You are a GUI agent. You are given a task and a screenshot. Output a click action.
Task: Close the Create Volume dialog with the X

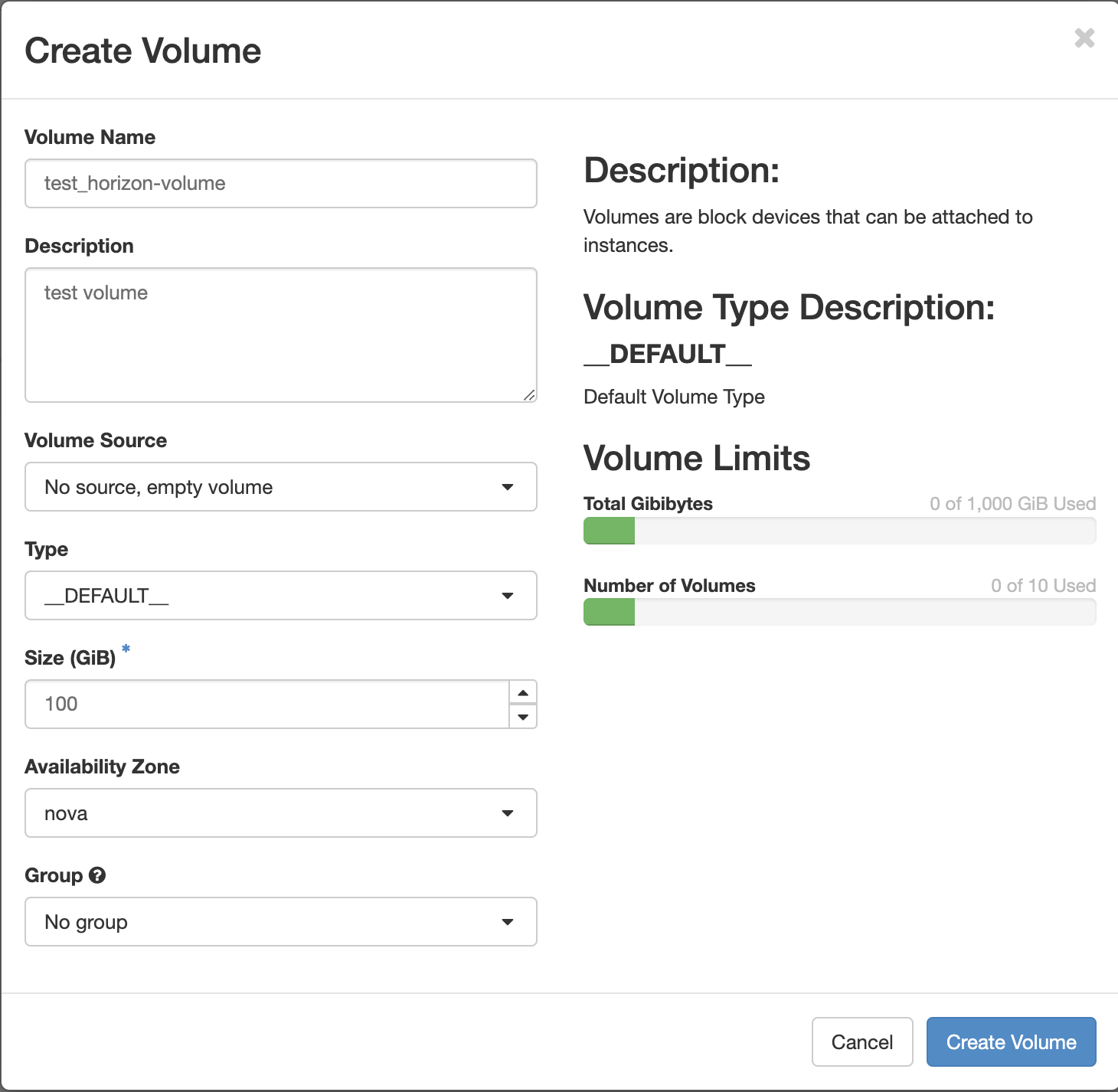click(1084, 38)
